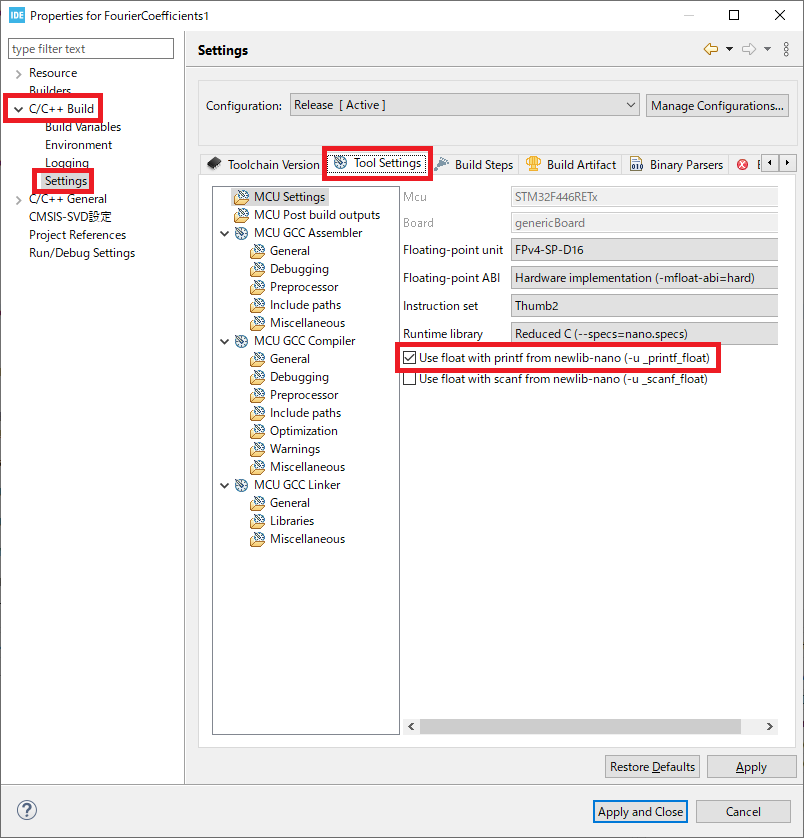Click the type filter text field
This screenshot has width=804, height=838.
[91, 49]
